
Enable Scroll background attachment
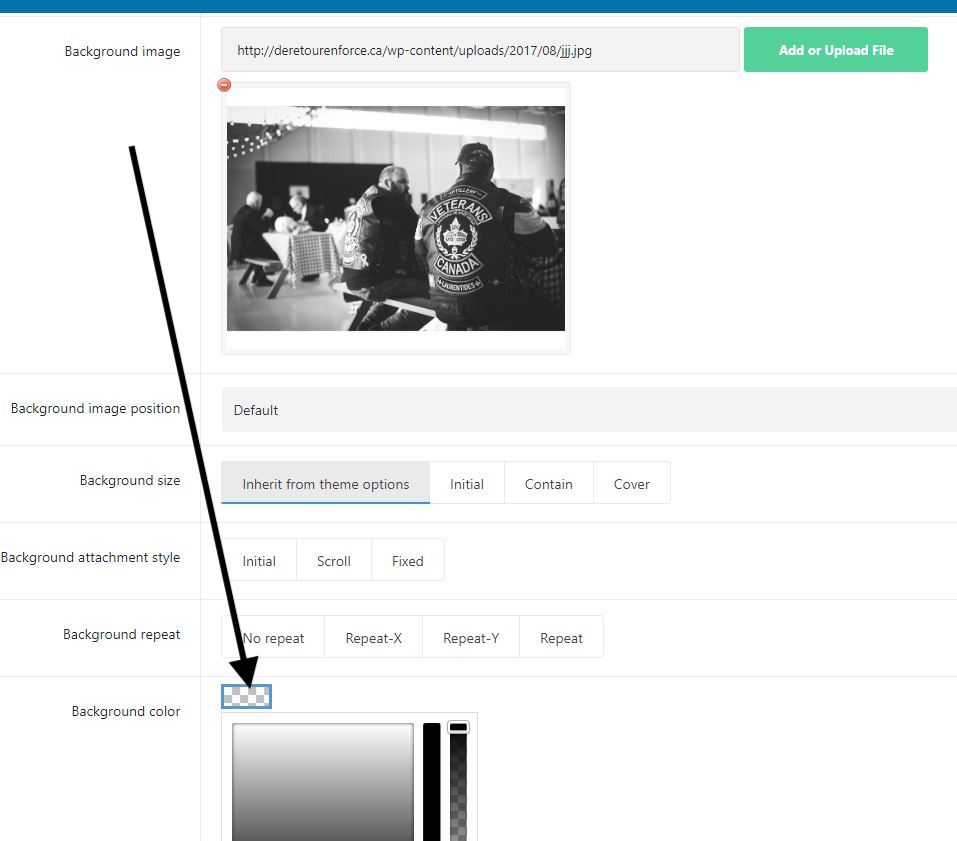click(333, 560)
